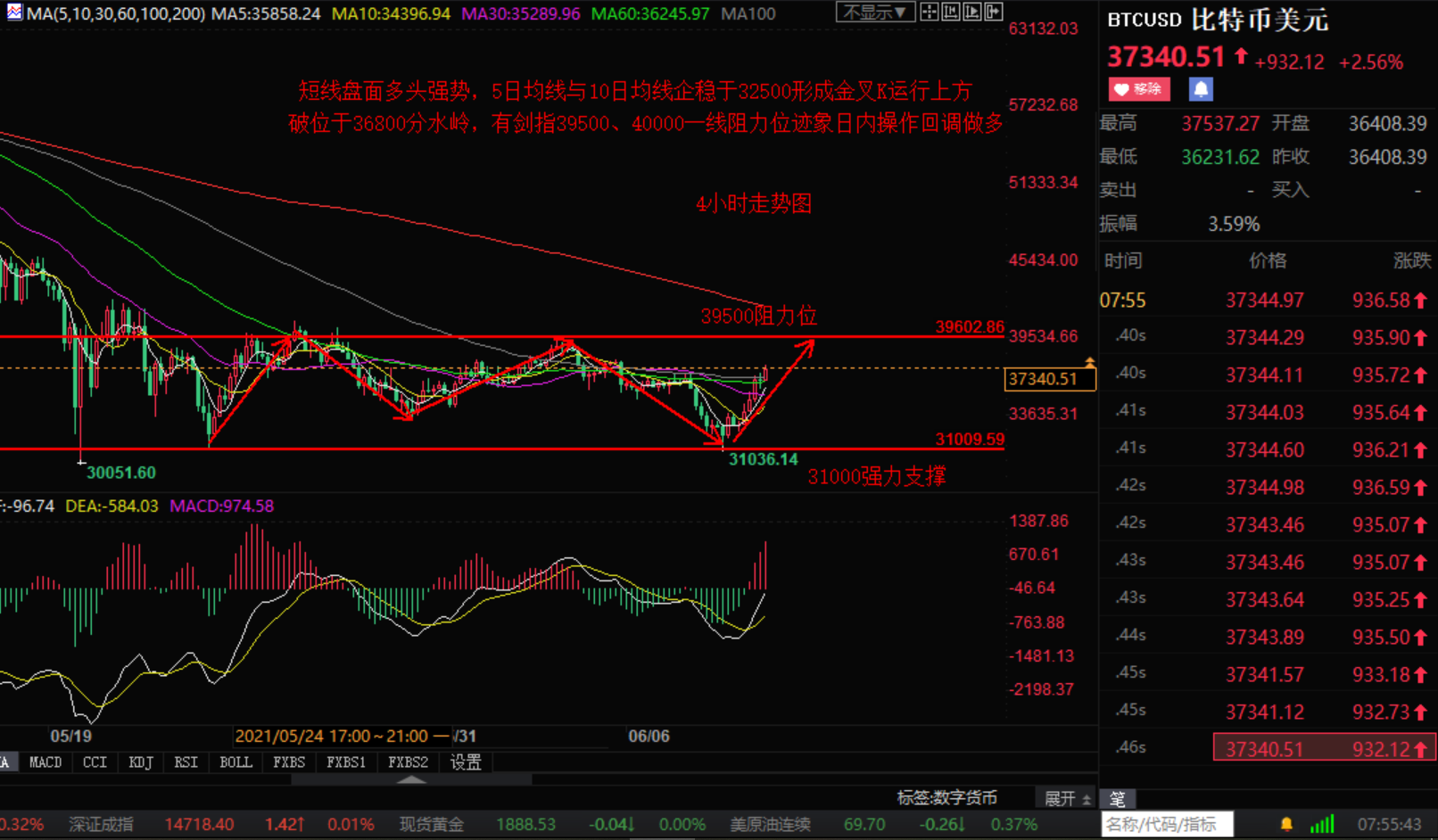This screenshot has height=840, width=1438.
Task: Click the 卖出 sell label
Action: pyautogui.click(x=1118, y=190)
